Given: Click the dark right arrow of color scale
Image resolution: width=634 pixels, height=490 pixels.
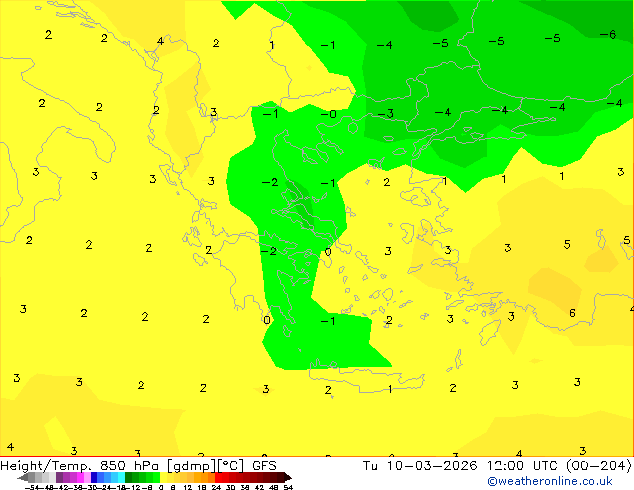Looking at the screenshot, I should click(x=288, y=477).
